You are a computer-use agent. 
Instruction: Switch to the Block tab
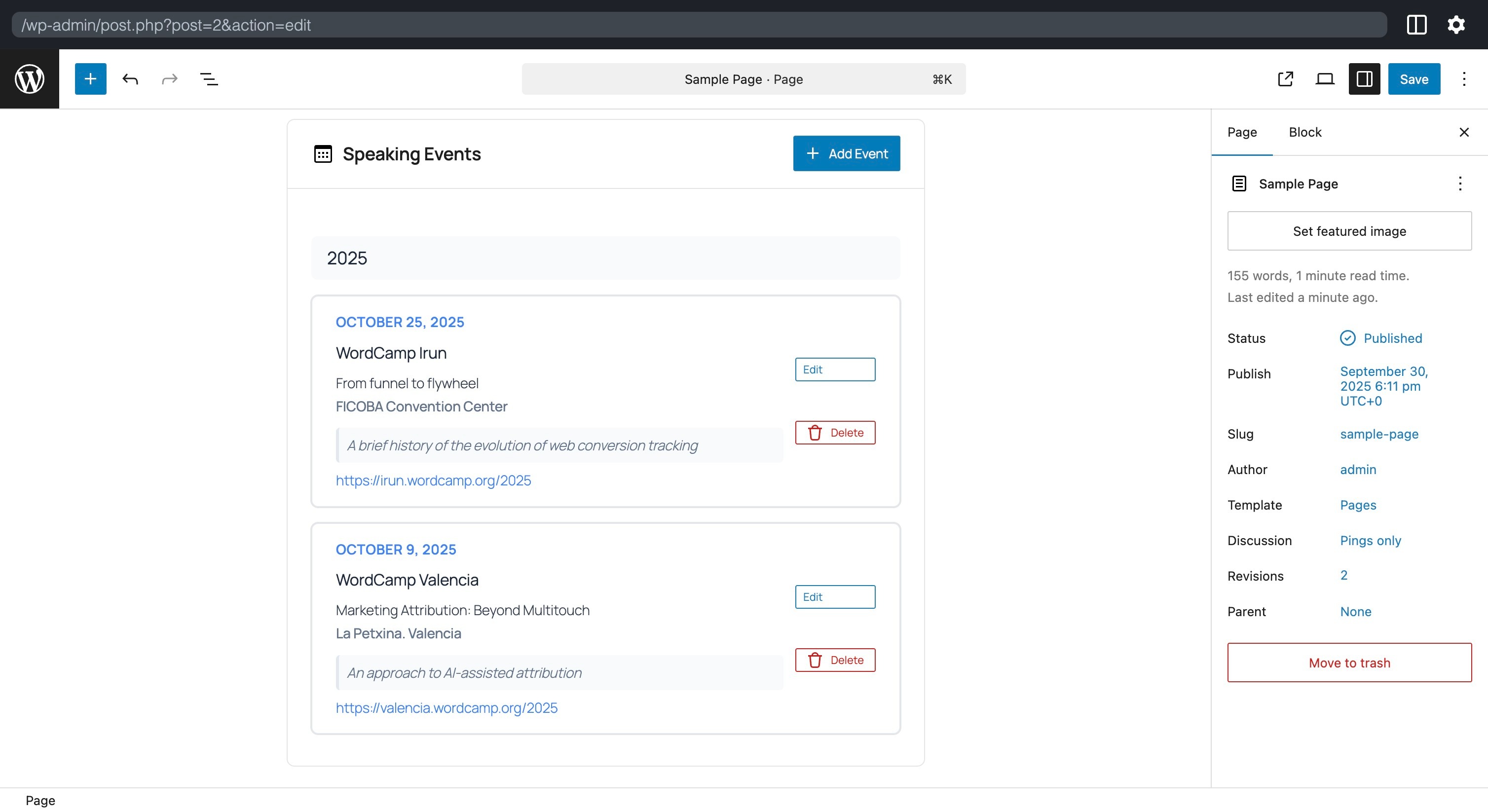click(x=1304, y=132)
